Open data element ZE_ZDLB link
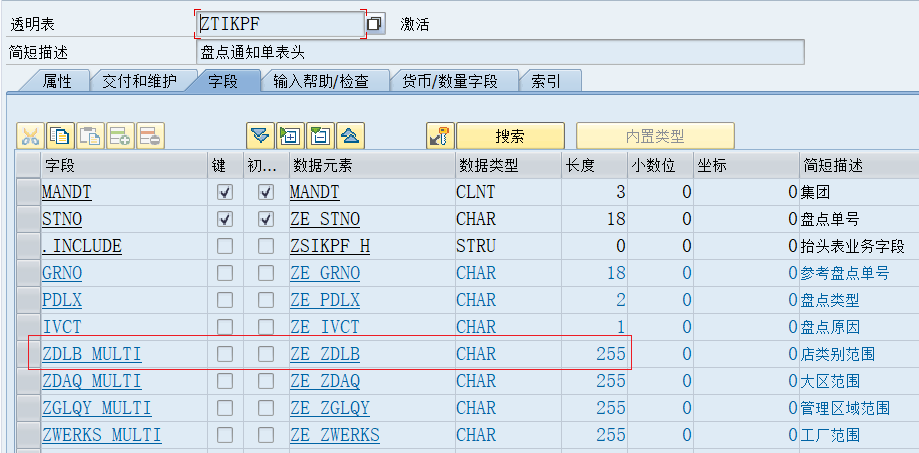The height and width of the screenshot is (453, 919). (325, 354)
